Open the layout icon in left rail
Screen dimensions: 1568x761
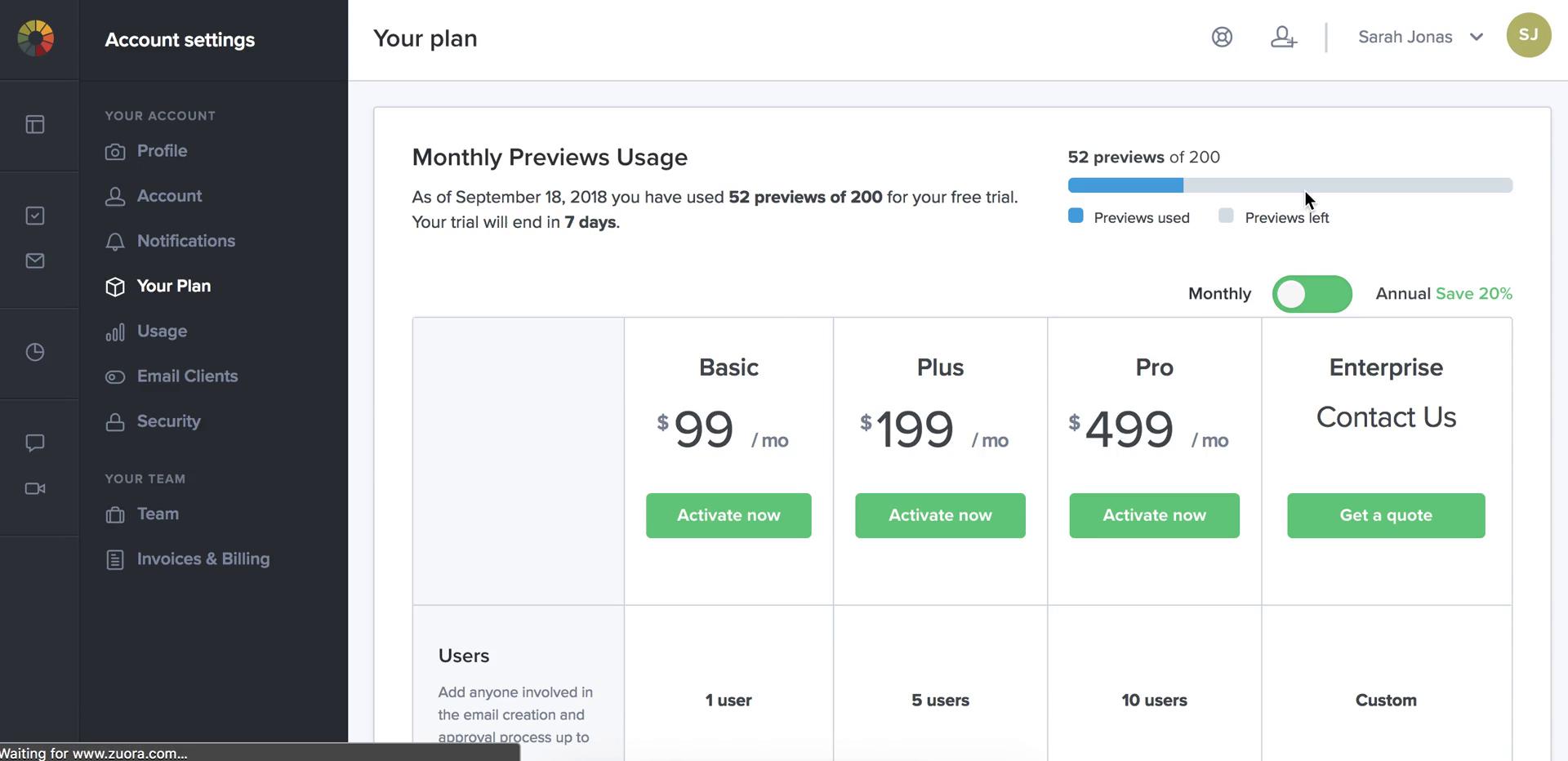point(35,124)
